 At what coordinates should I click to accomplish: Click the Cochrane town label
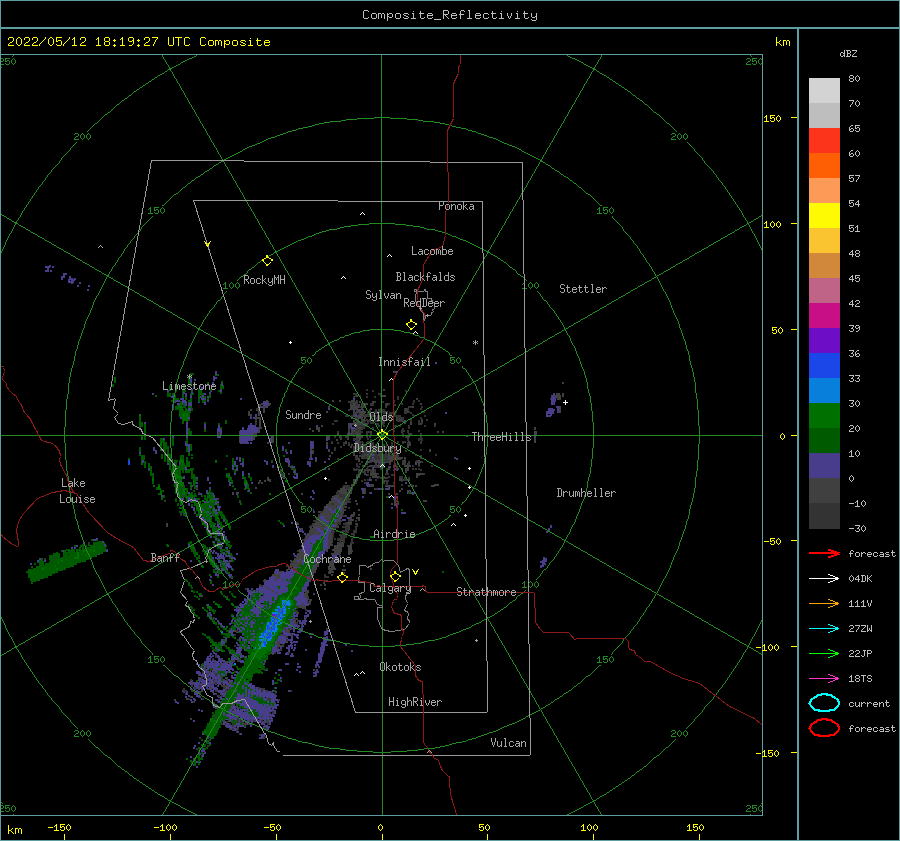point(327,559)
